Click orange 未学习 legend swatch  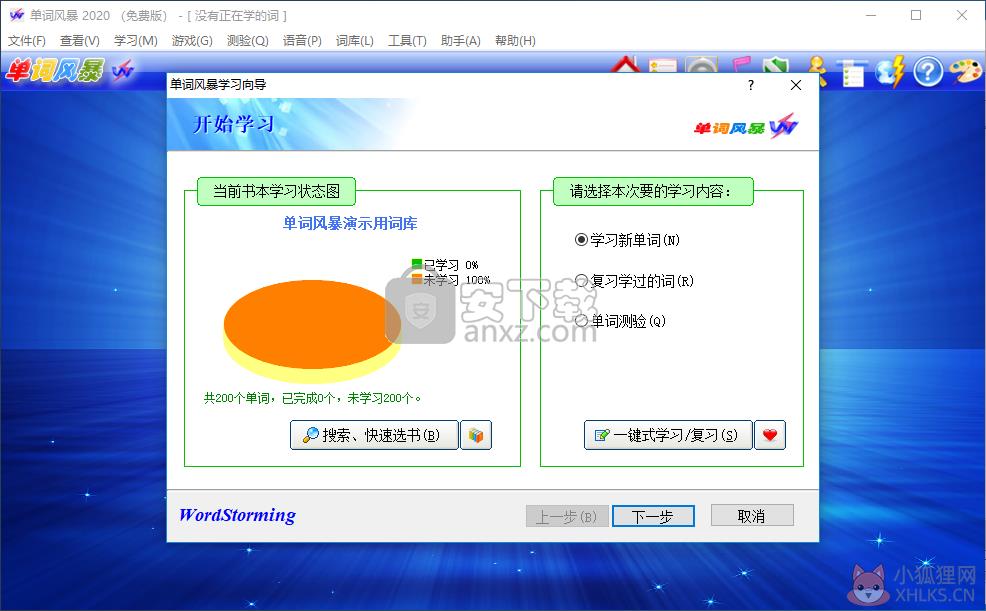[416, 279]
